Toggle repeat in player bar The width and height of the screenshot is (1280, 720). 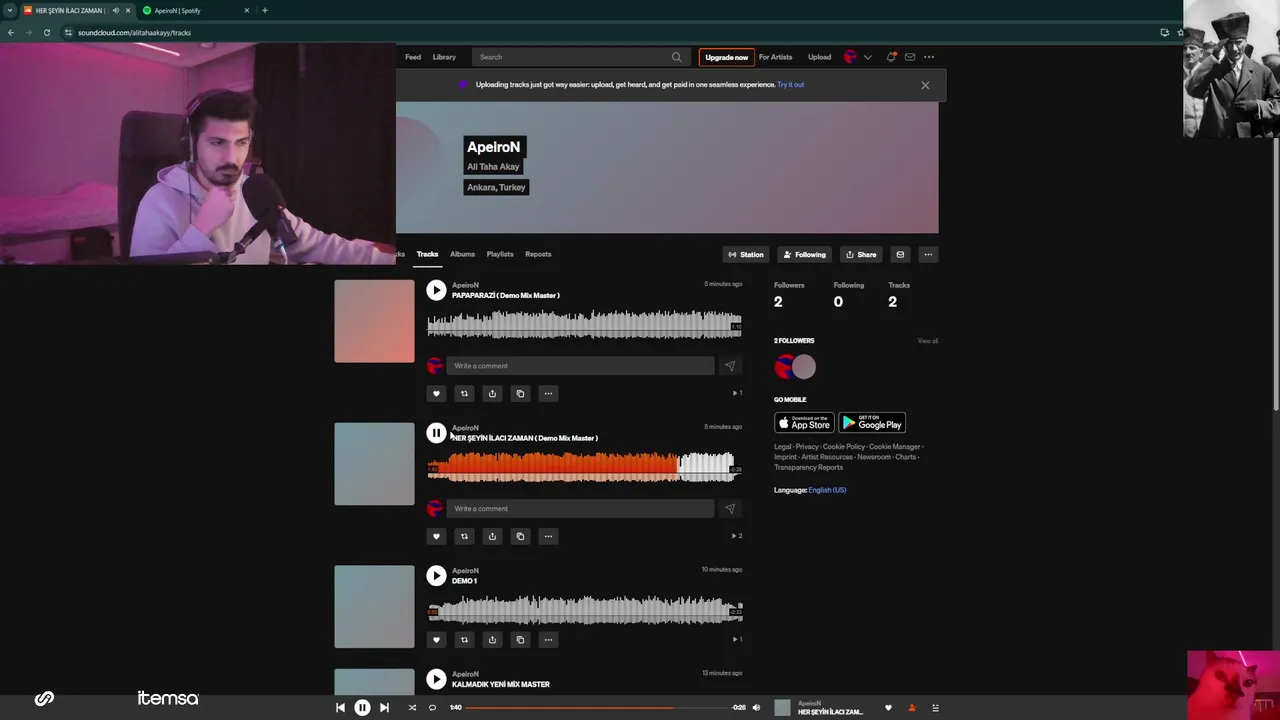tap(432, 708)
